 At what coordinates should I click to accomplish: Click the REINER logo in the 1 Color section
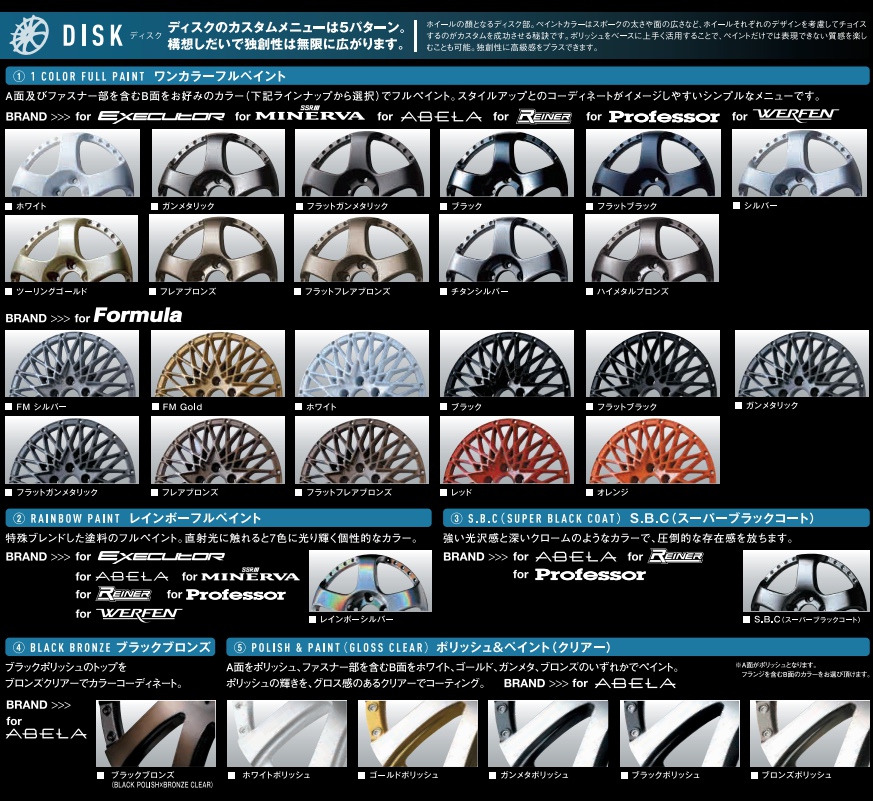[x=544, y=116]
